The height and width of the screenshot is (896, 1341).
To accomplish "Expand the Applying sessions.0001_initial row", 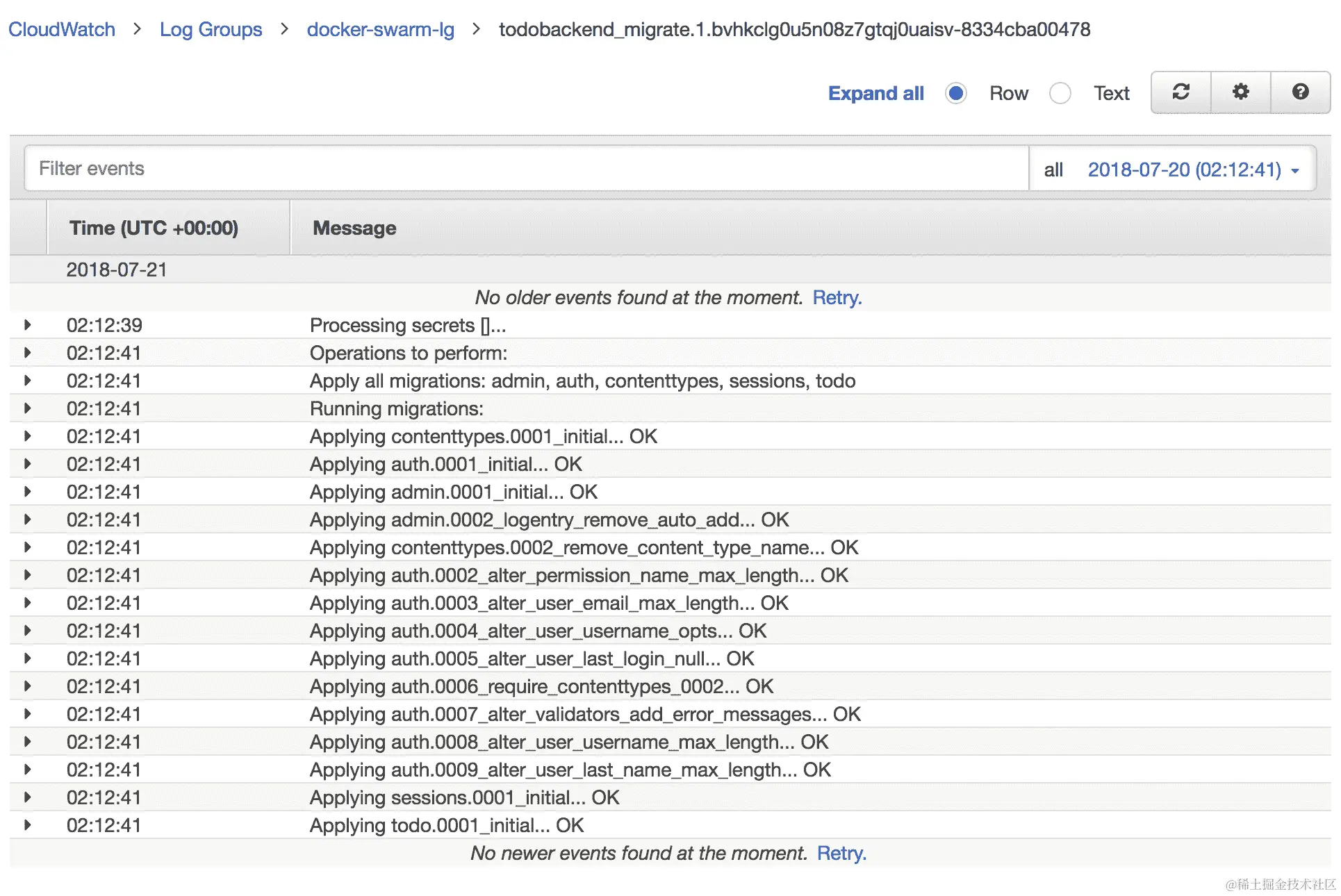I will (28, 797).
